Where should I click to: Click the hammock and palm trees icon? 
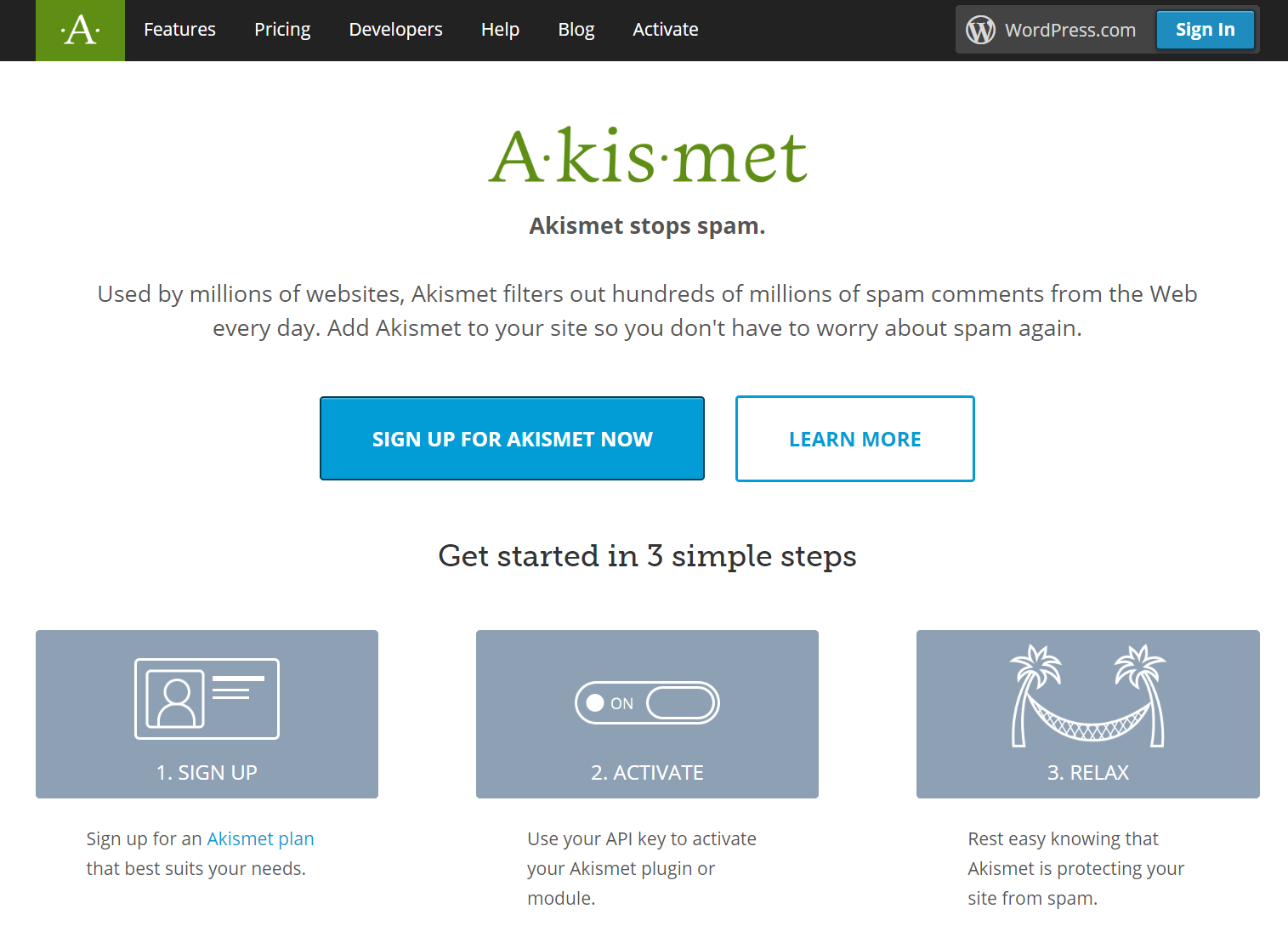click(x=1087, y=696)
